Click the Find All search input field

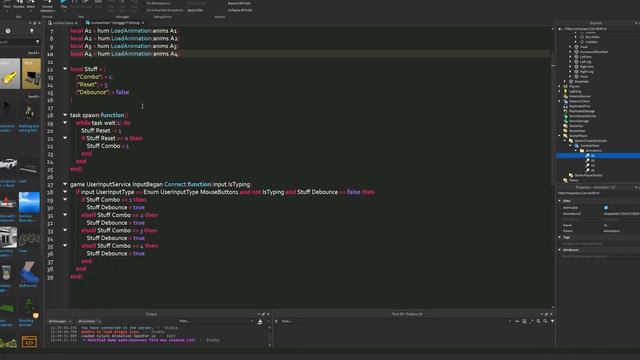point(396,322)
